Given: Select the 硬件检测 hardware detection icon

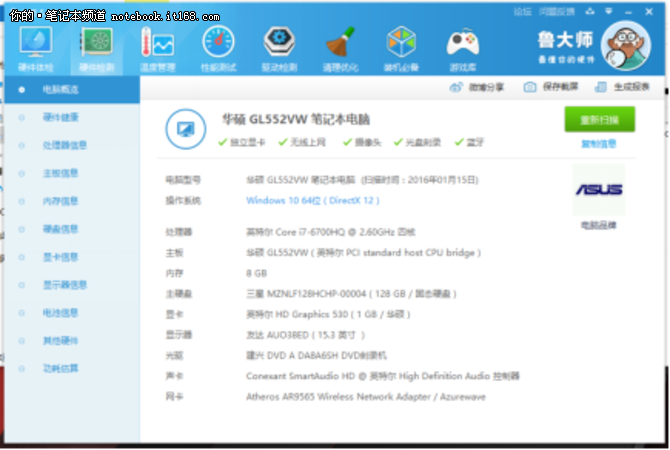Looking at the screenshot, I should coord(96,44).
